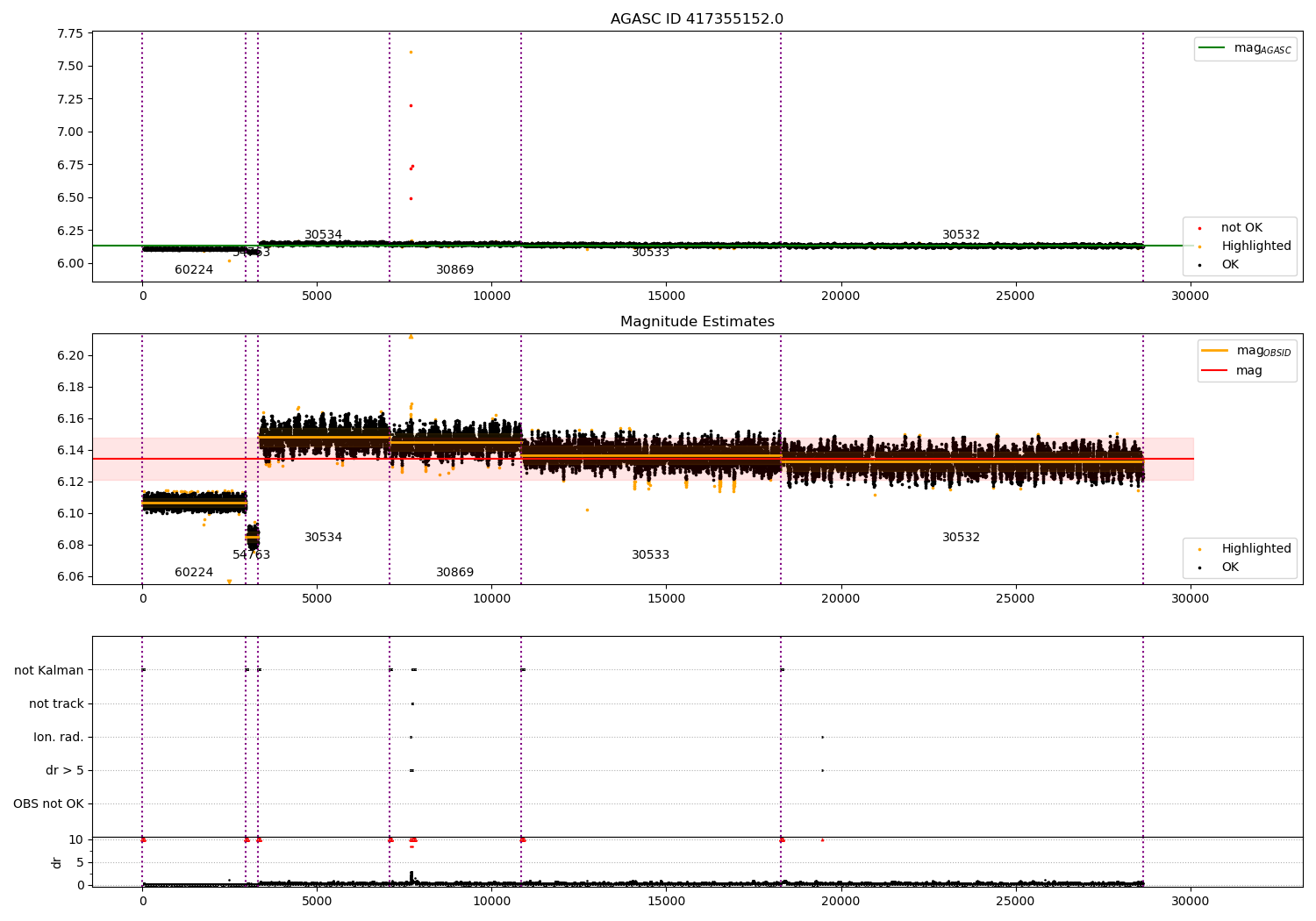Click x-axis tick 20000 under the dr plot
The height and width of the screenshot is (921, 1316).
(x=840, y=902)
